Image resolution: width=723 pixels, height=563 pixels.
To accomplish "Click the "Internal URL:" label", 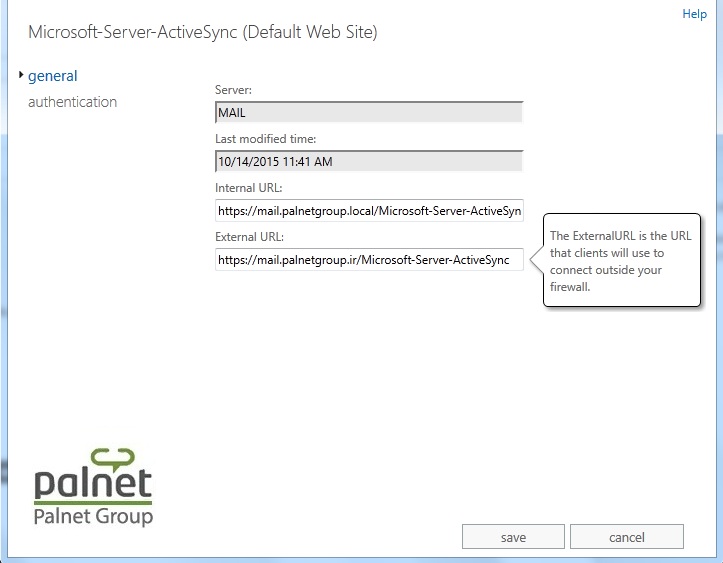I will click(x=249, y=188).
